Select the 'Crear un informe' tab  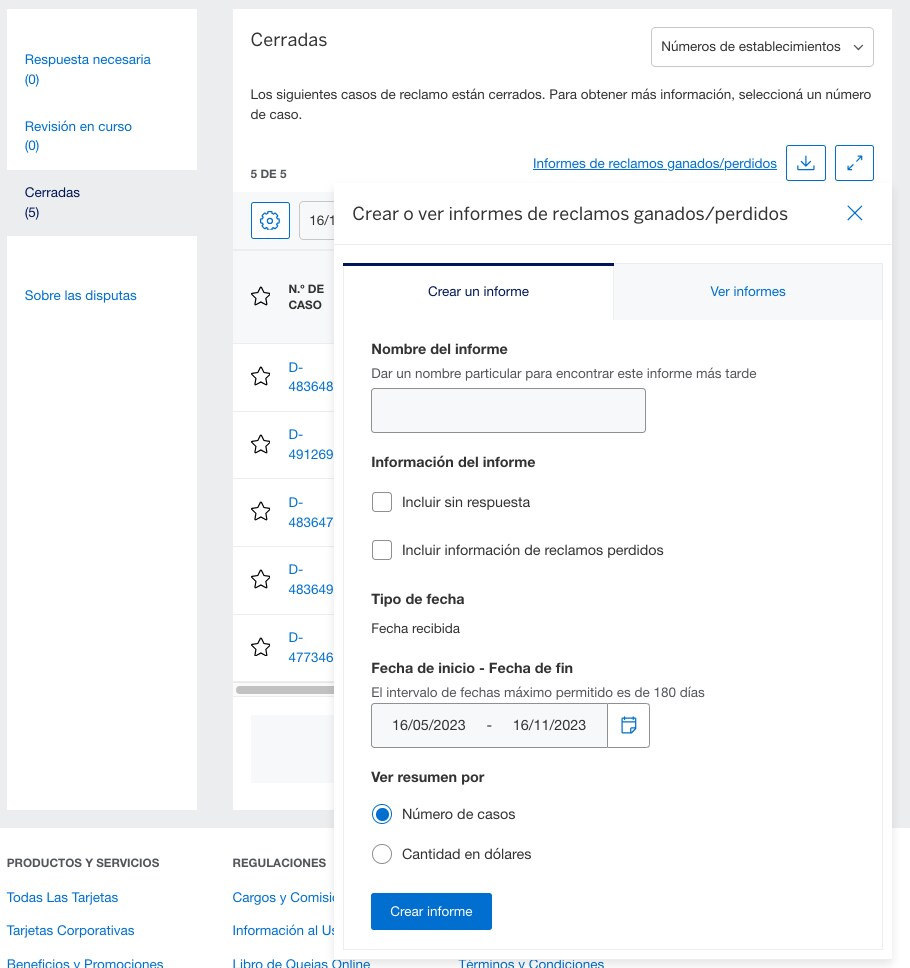click(x=478, y=292)
